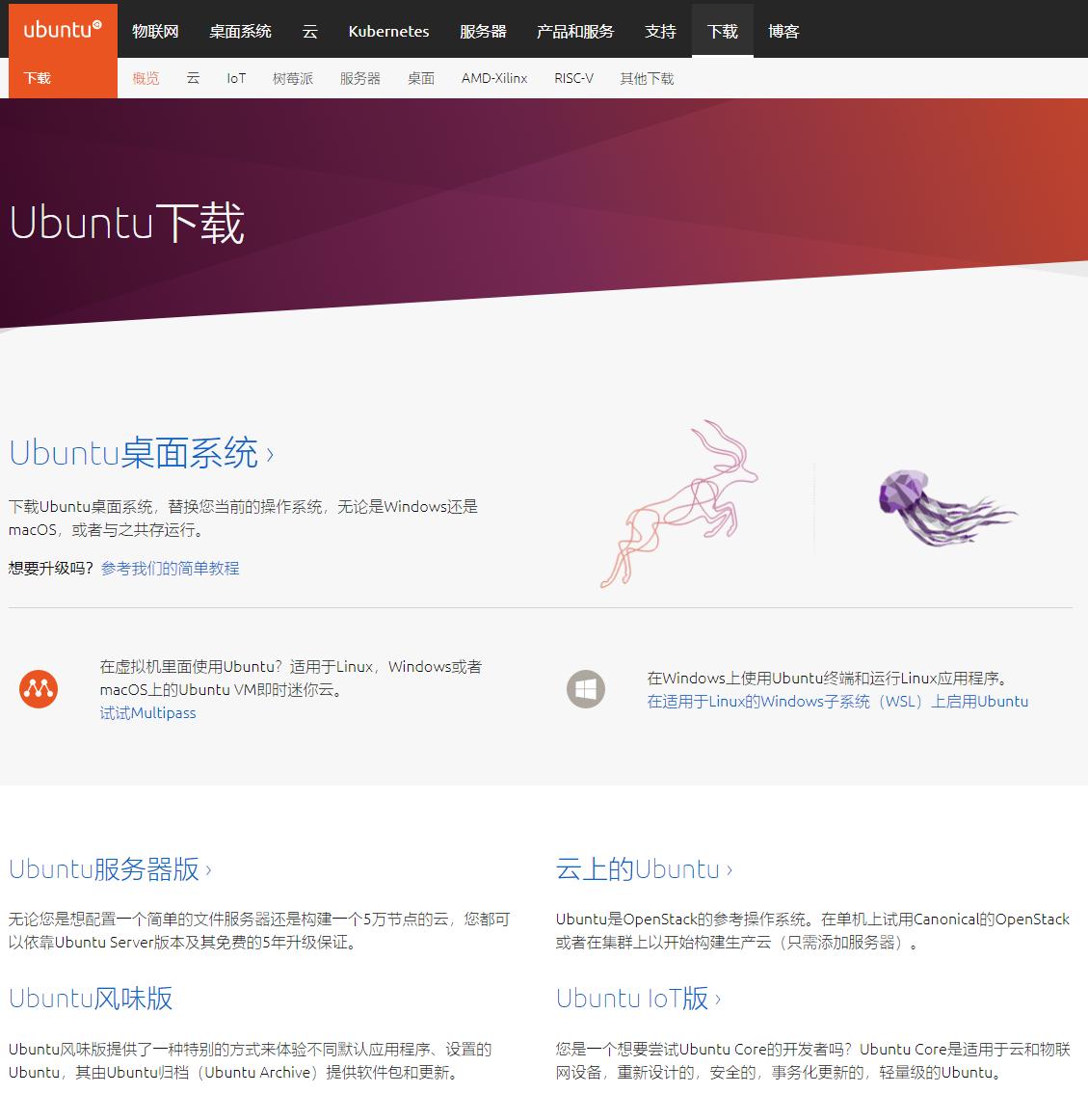
Task: Click the orange Multipass circle icon
Action: 39,689
